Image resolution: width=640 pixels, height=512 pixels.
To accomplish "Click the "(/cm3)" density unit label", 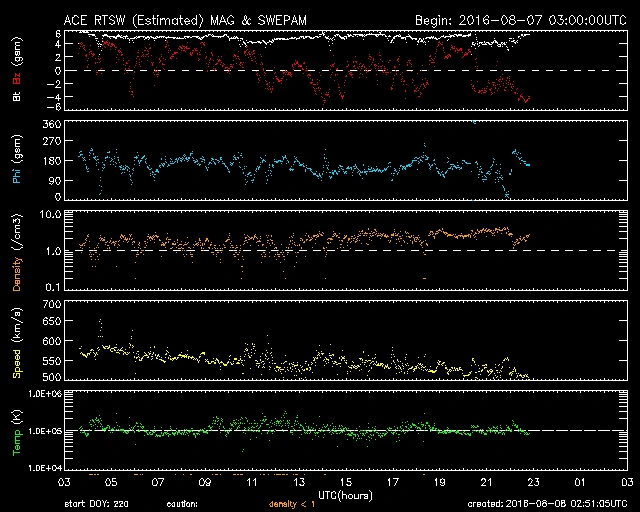I will tap(17, 233).
